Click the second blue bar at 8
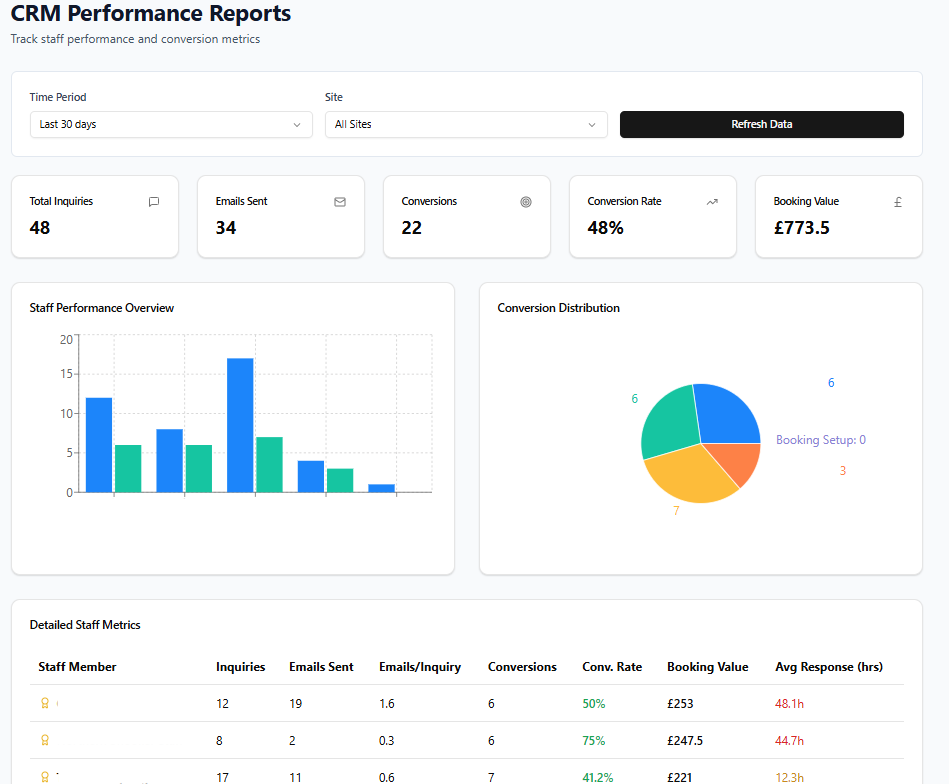The height and width of the screenshot is (784, 949). tap(169, 461)
